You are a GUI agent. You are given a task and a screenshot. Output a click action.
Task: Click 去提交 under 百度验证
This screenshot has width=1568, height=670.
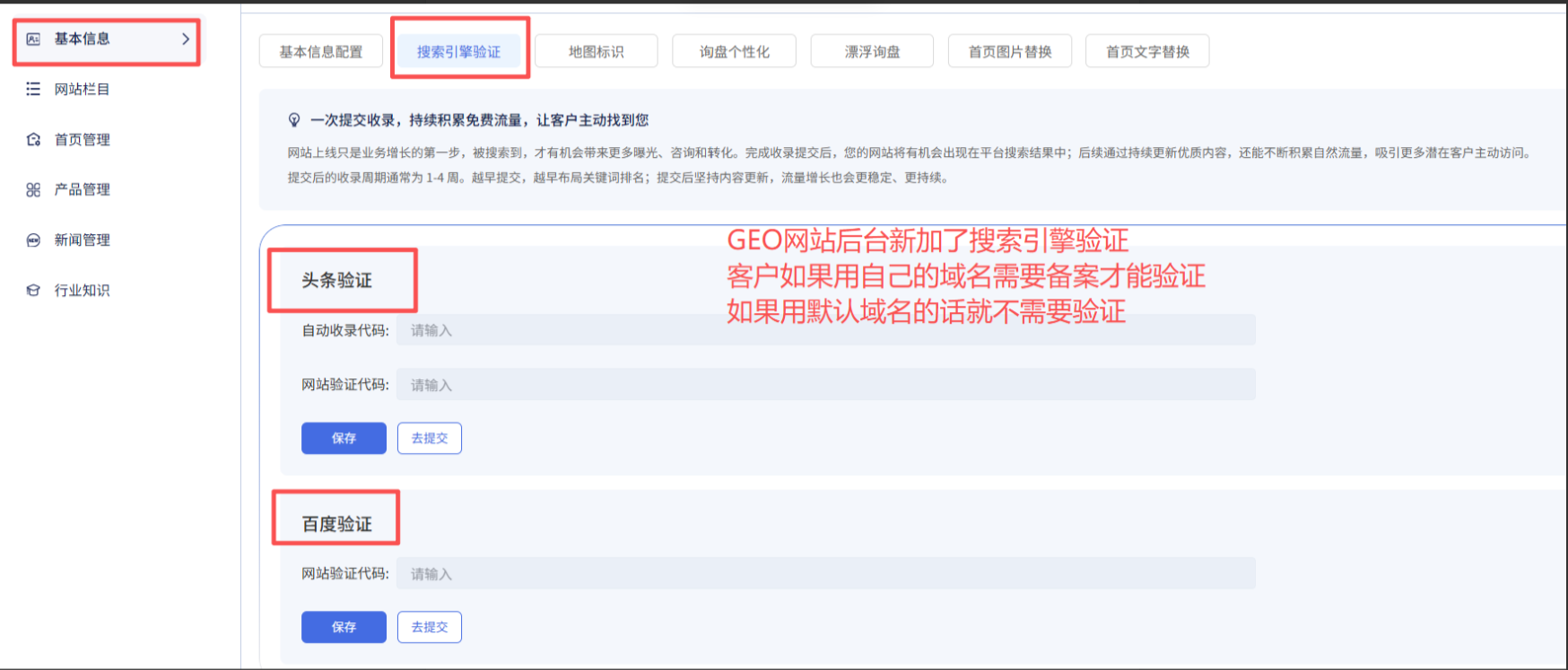coord(430,627)
